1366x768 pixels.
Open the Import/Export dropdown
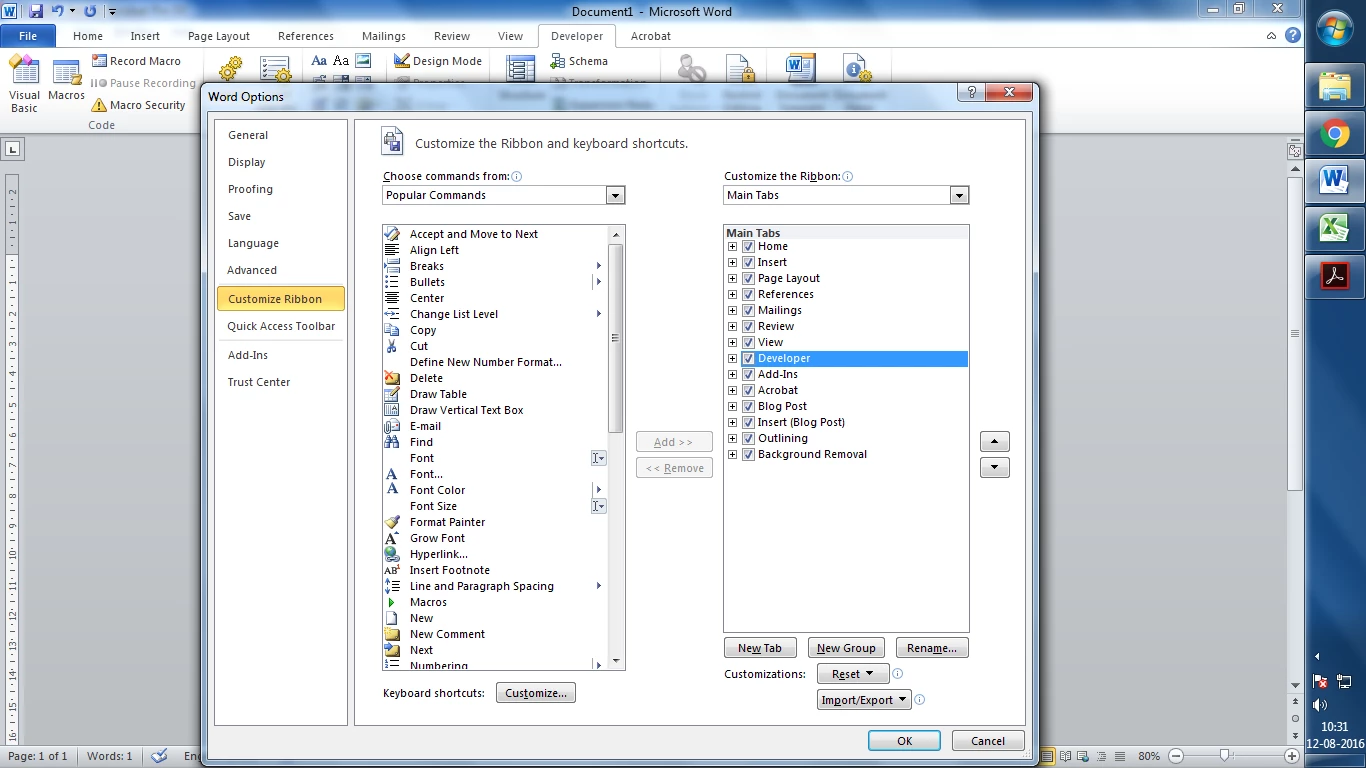(864, 700)
